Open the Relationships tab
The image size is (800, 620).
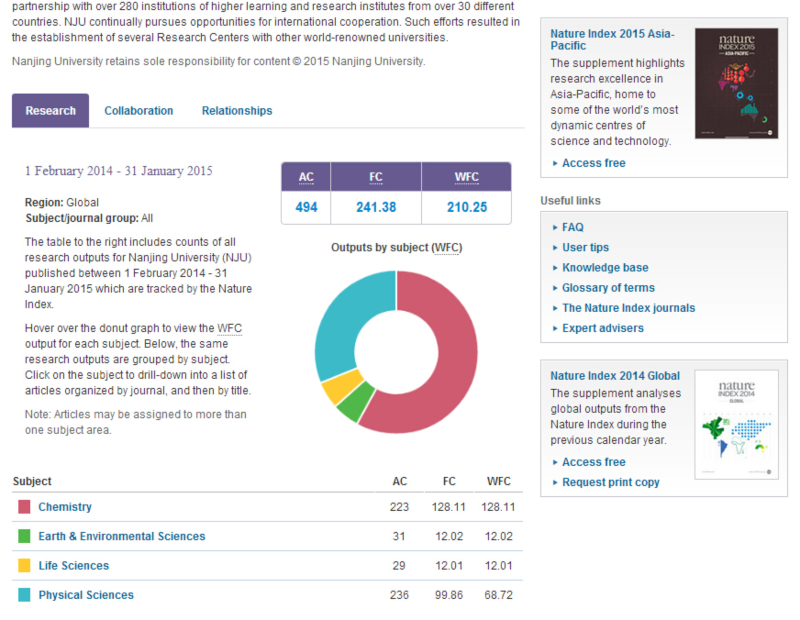click(236, 111)
